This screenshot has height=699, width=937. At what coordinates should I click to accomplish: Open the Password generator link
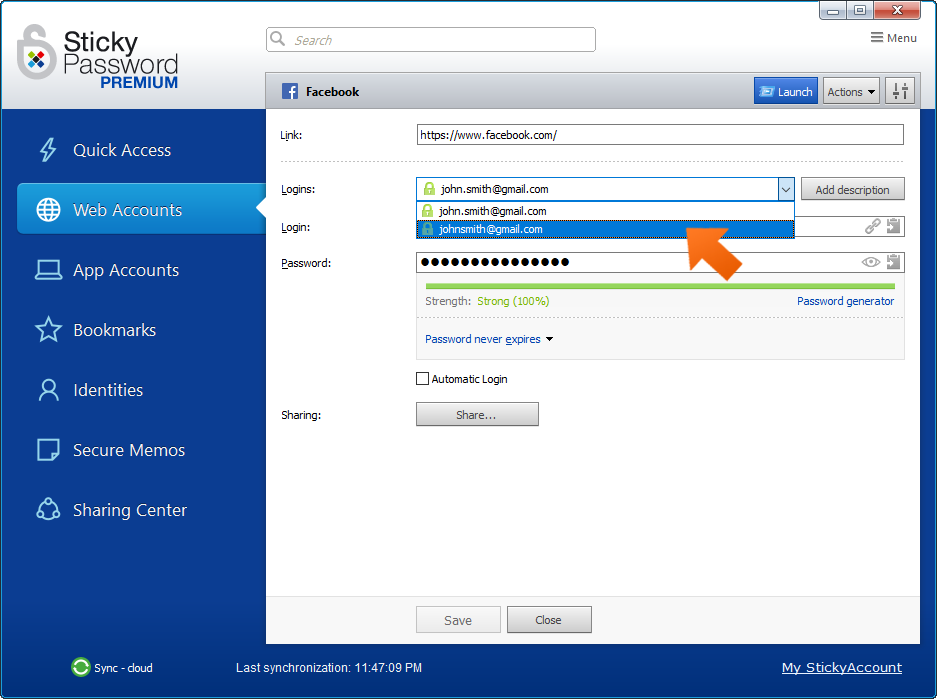coord(845,301)
